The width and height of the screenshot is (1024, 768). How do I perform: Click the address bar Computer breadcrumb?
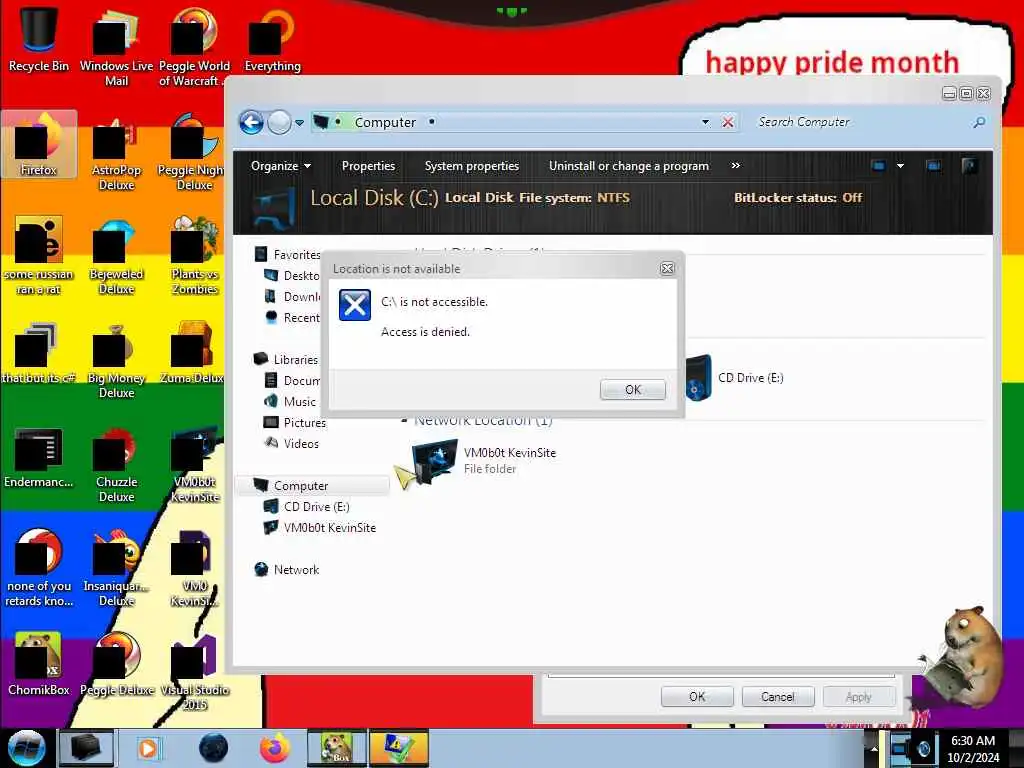(x=385, y=122)
